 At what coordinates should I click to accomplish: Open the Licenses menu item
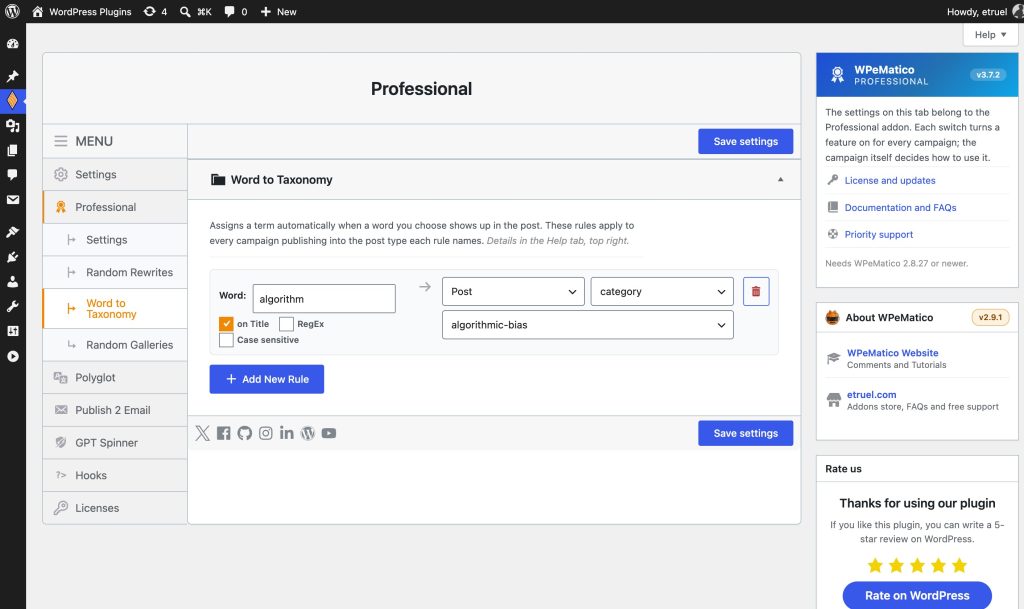click(x=115, y=508)
